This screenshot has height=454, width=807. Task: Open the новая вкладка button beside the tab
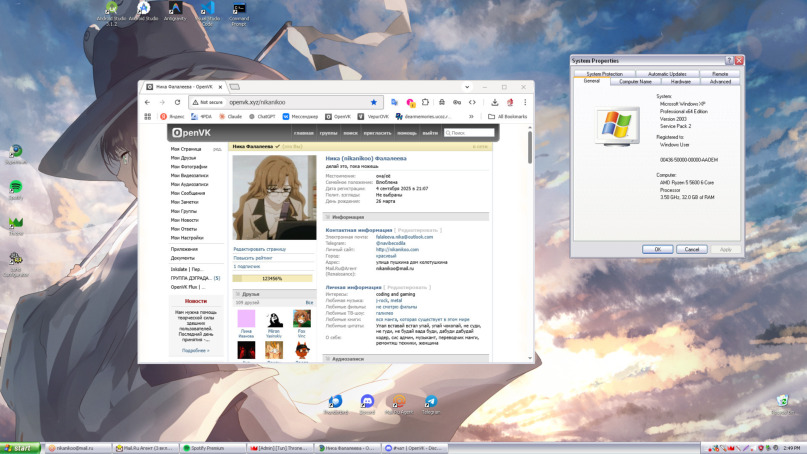tap(235, 87)
